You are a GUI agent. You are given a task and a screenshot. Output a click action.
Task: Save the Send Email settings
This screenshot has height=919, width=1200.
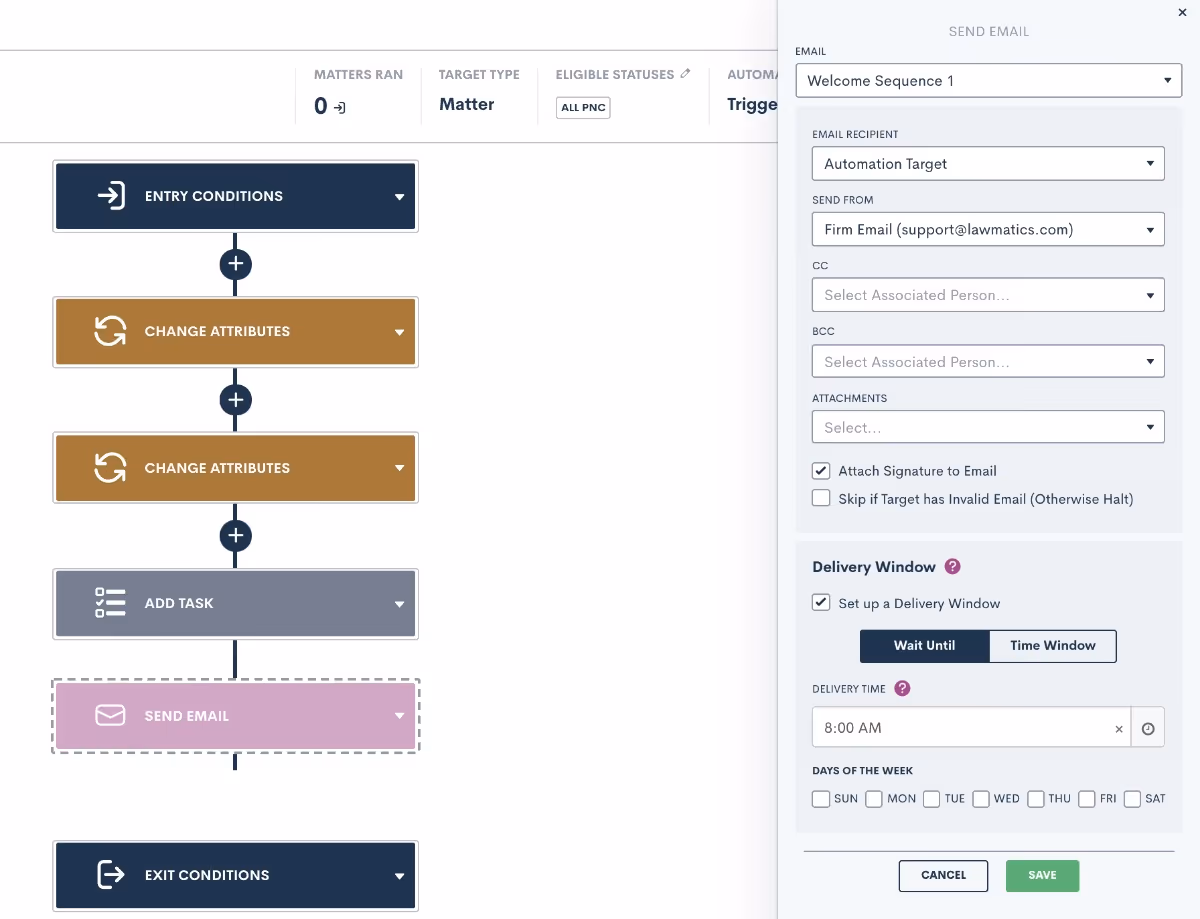[x=1042, y=876]
